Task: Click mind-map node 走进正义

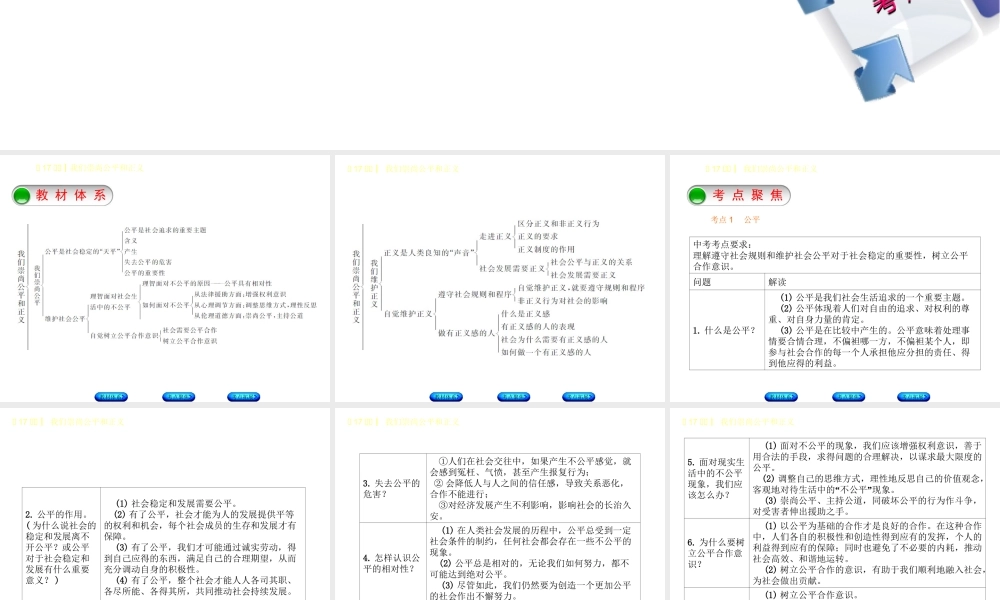Action: coord(496,237)
